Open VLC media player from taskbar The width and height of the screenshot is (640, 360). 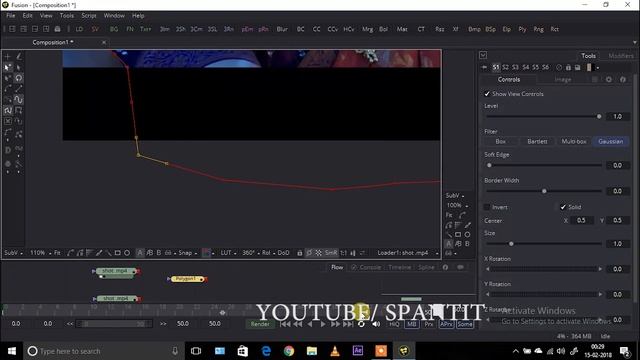click(x=335, y=351)
